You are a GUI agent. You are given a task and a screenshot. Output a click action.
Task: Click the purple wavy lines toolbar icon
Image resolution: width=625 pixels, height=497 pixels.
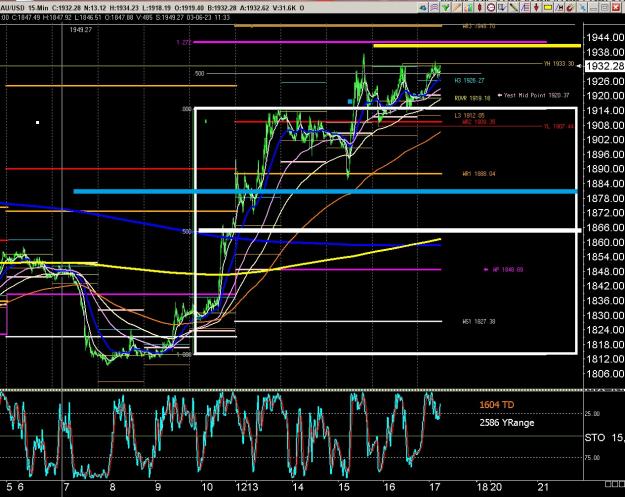click(434, 8)
